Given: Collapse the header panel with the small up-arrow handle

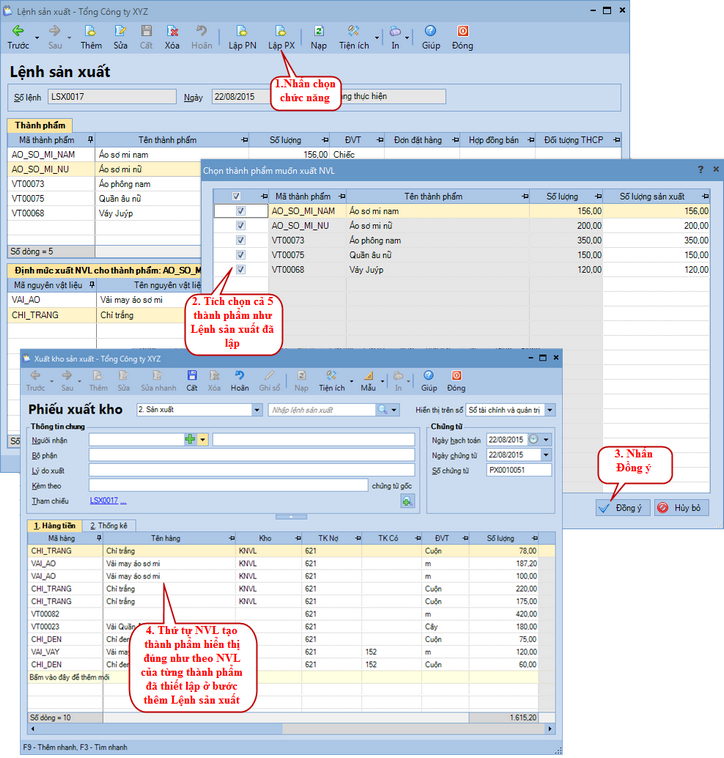Looking at the screenshot, I should pyautogui.click(x=291, y=517).
